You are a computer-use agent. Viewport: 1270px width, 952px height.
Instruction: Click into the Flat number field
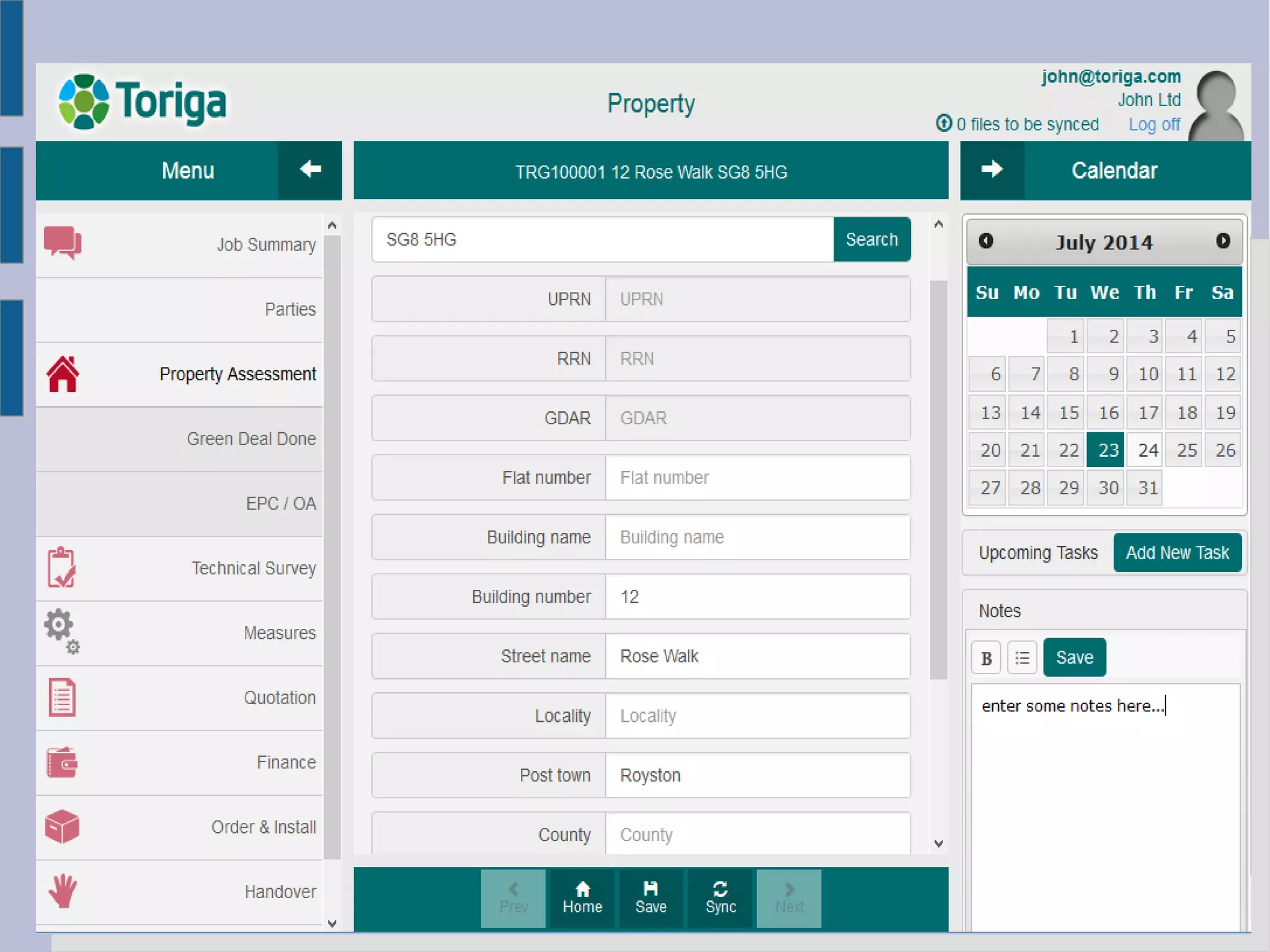pos(757,478)
